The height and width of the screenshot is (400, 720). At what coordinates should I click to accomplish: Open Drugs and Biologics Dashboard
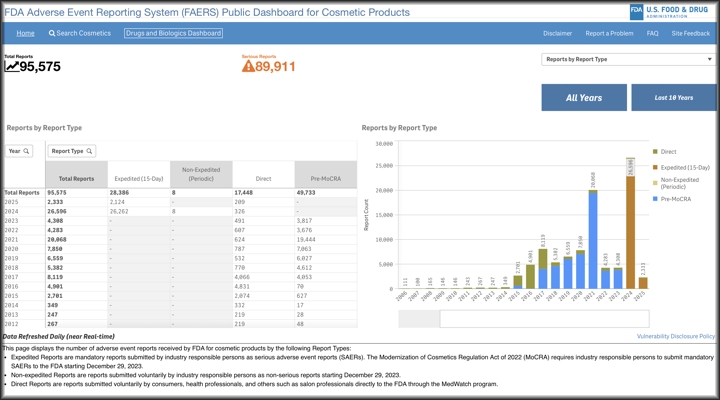[173, 33]
